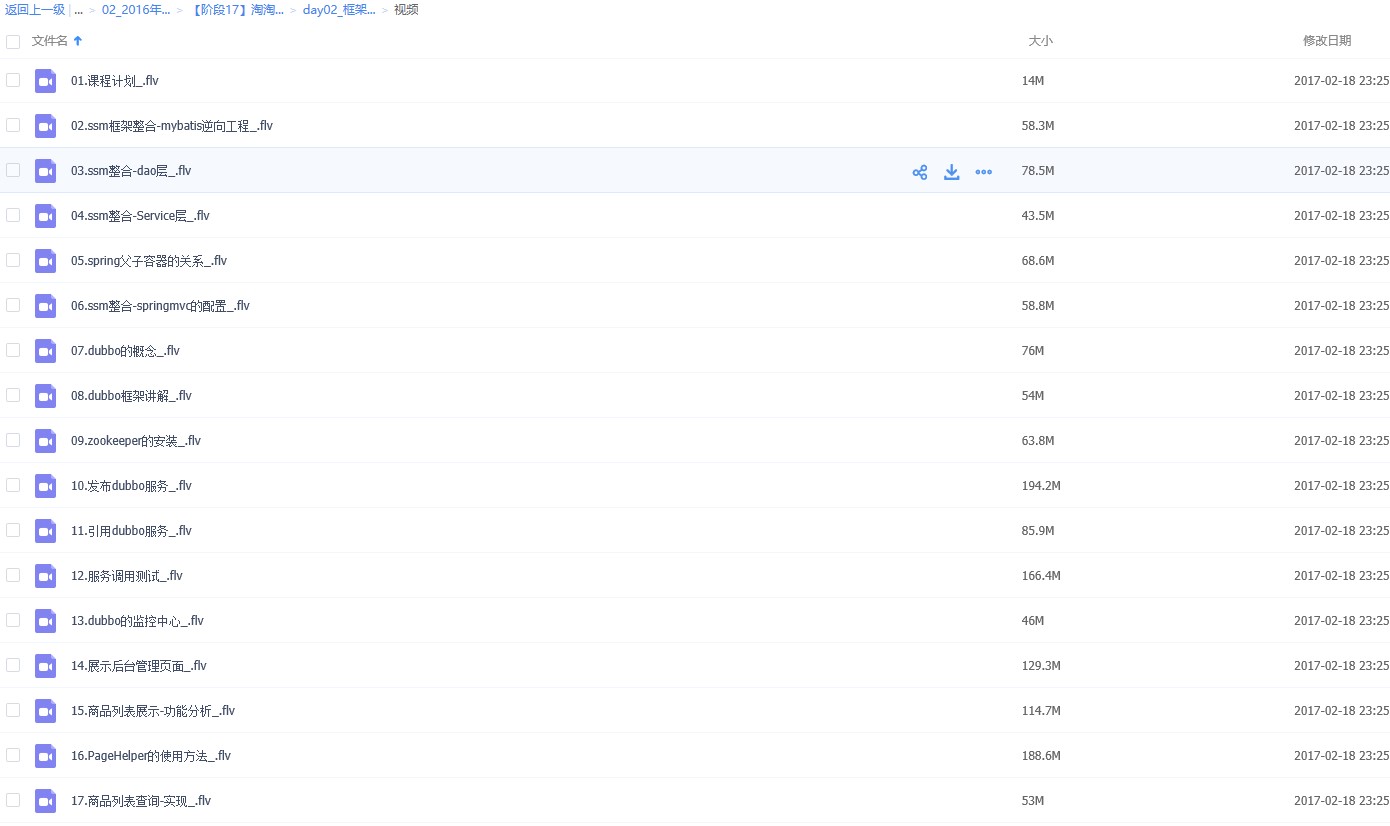
Task: Check the box for 02.ssm框架整合-mybatis逆向工程
Action: coord(13,125)
